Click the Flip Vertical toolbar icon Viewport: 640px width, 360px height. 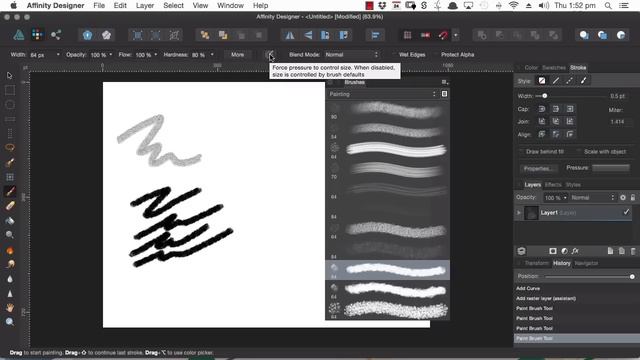[308, 36]
